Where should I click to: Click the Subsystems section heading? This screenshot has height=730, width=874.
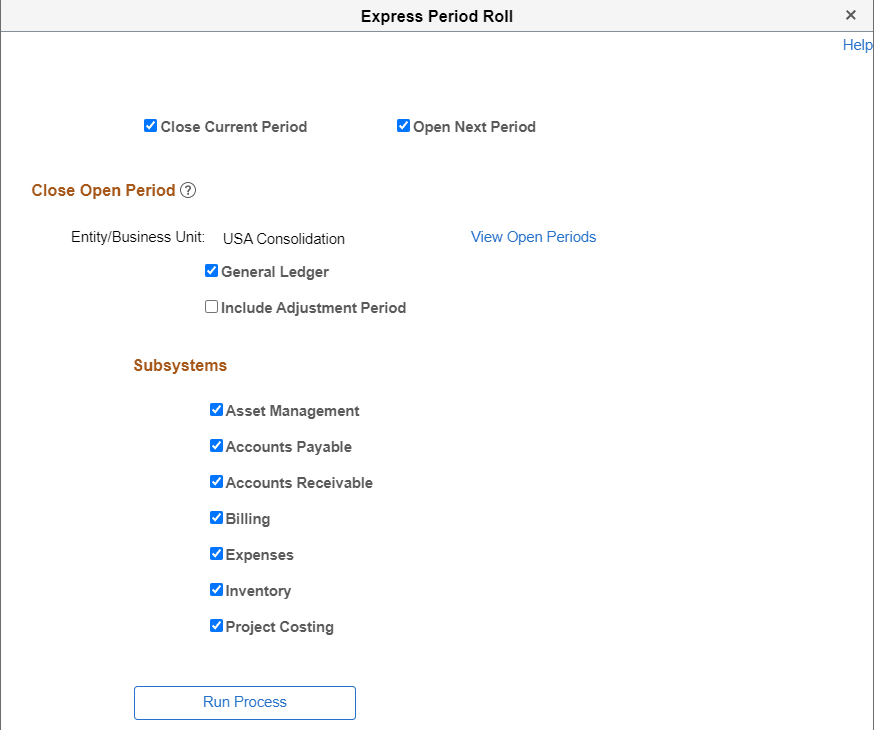pyautogui.click(x=180, y=365)
